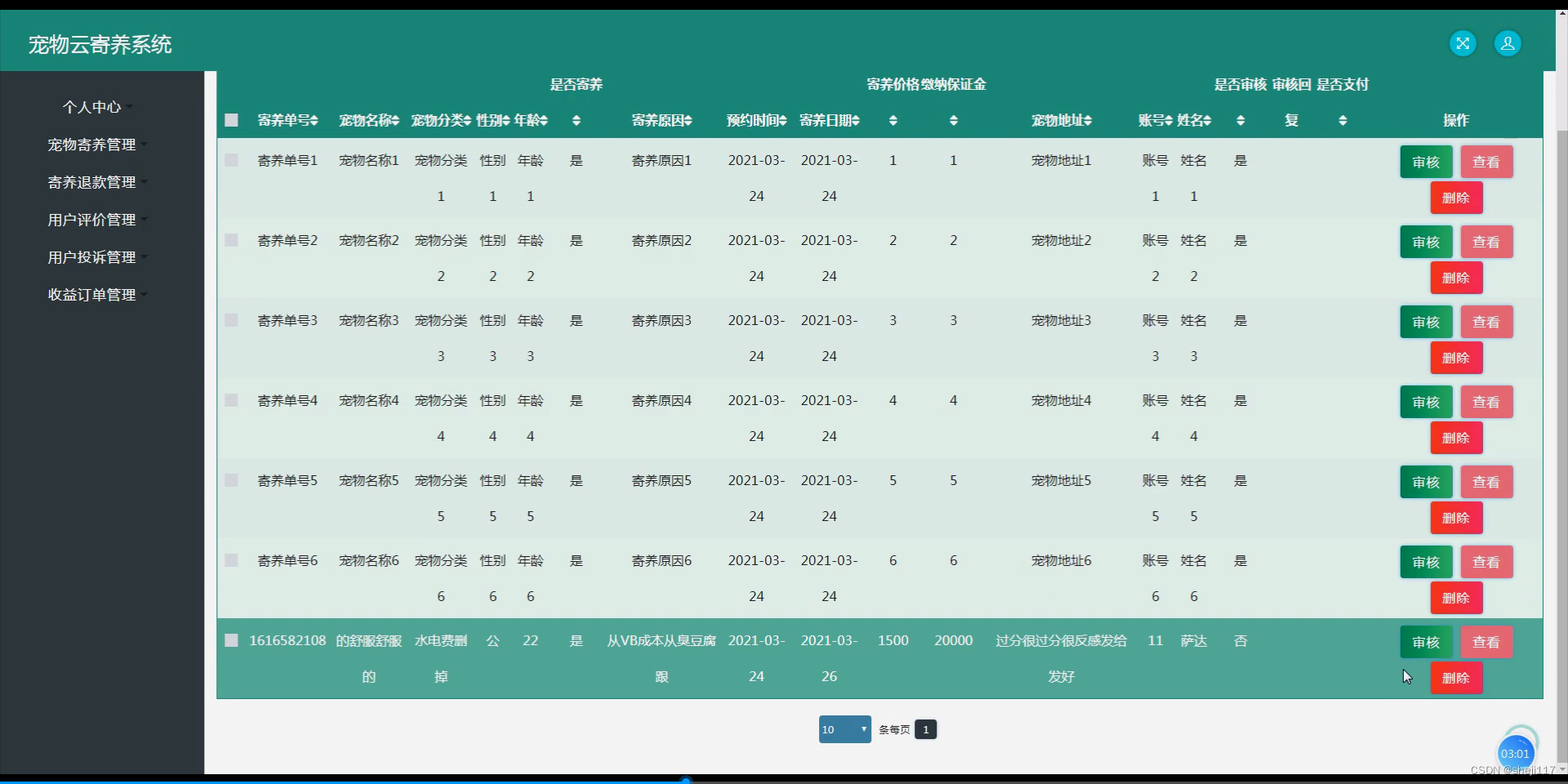Click the fullscreen toggle icon in header

coord(1463,43)
